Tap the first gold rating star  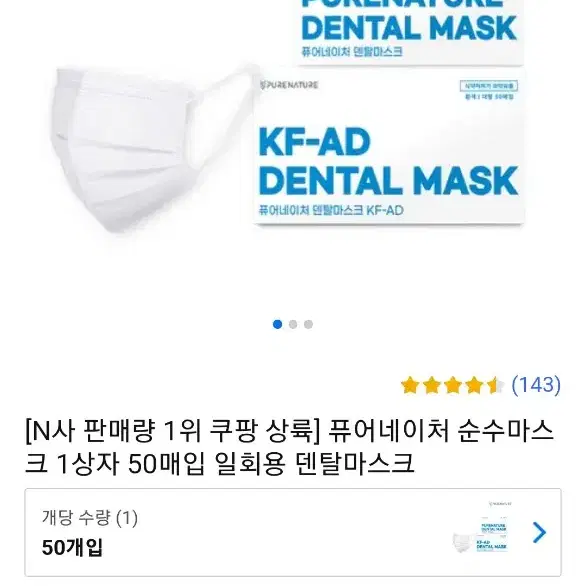(x=410, y=385)
